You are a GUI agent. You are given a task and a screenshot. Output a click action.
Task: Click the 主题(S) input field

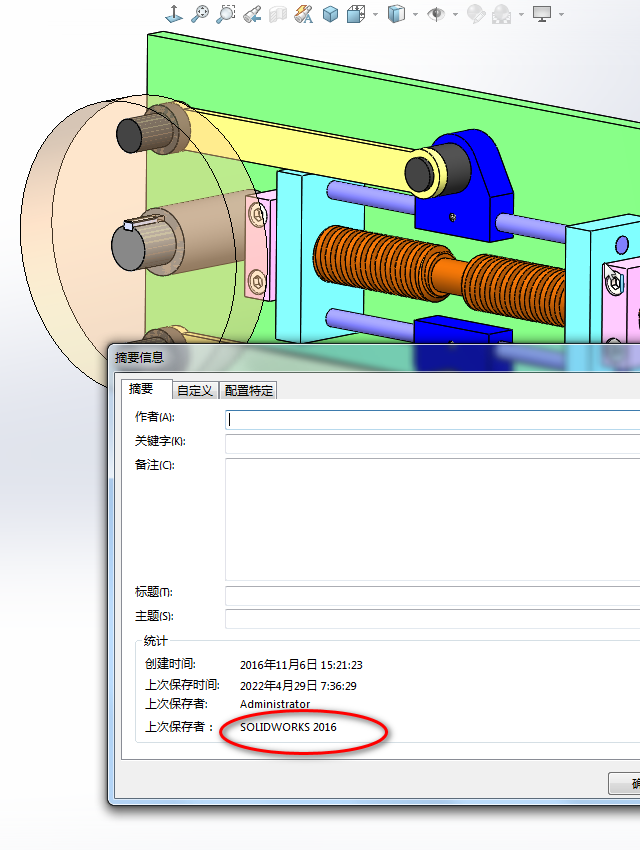(x=432, y=619)
